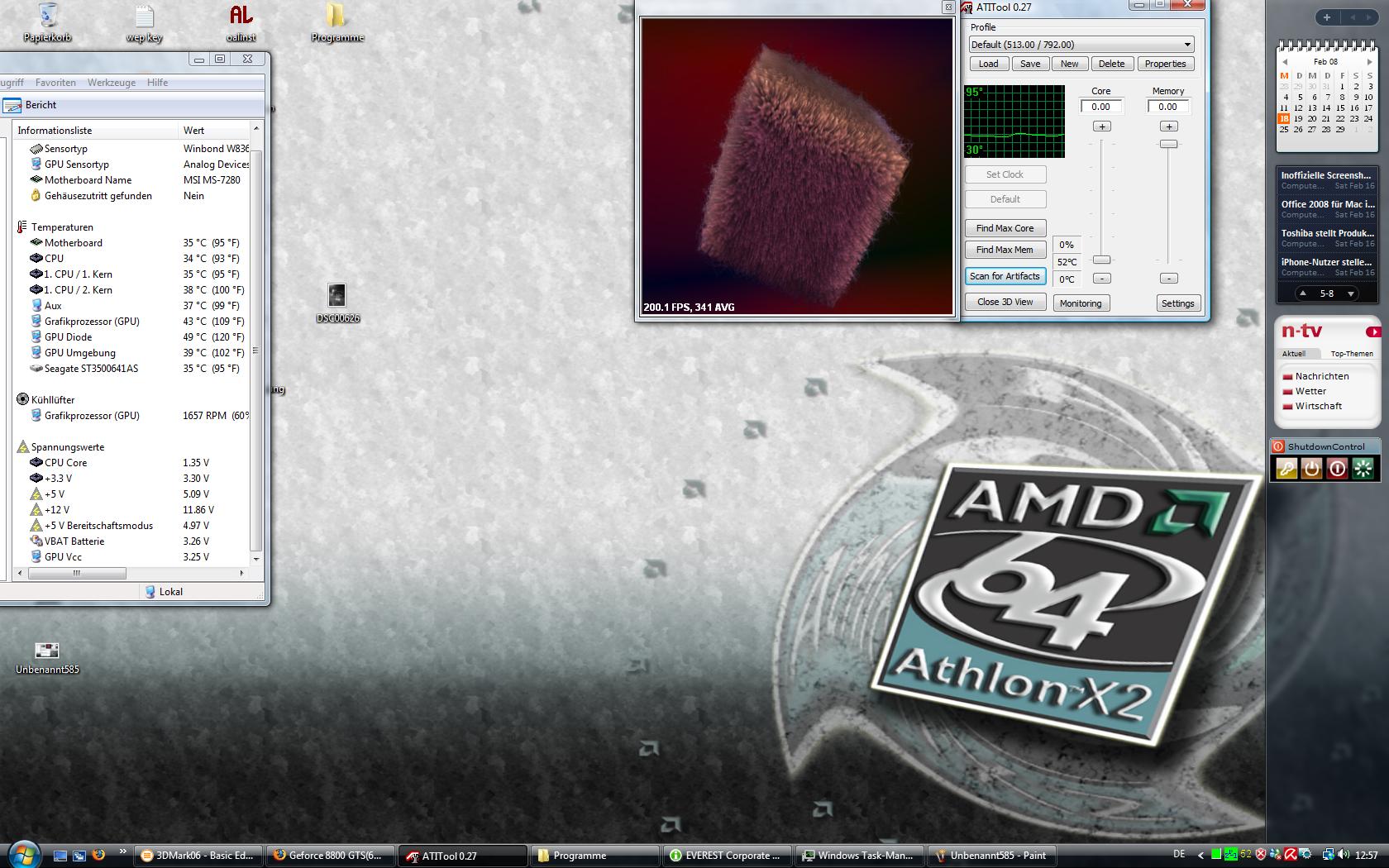Click the Core clock vertical slider handle
Screen dimensions: 1389x868
click(1101, 260)
